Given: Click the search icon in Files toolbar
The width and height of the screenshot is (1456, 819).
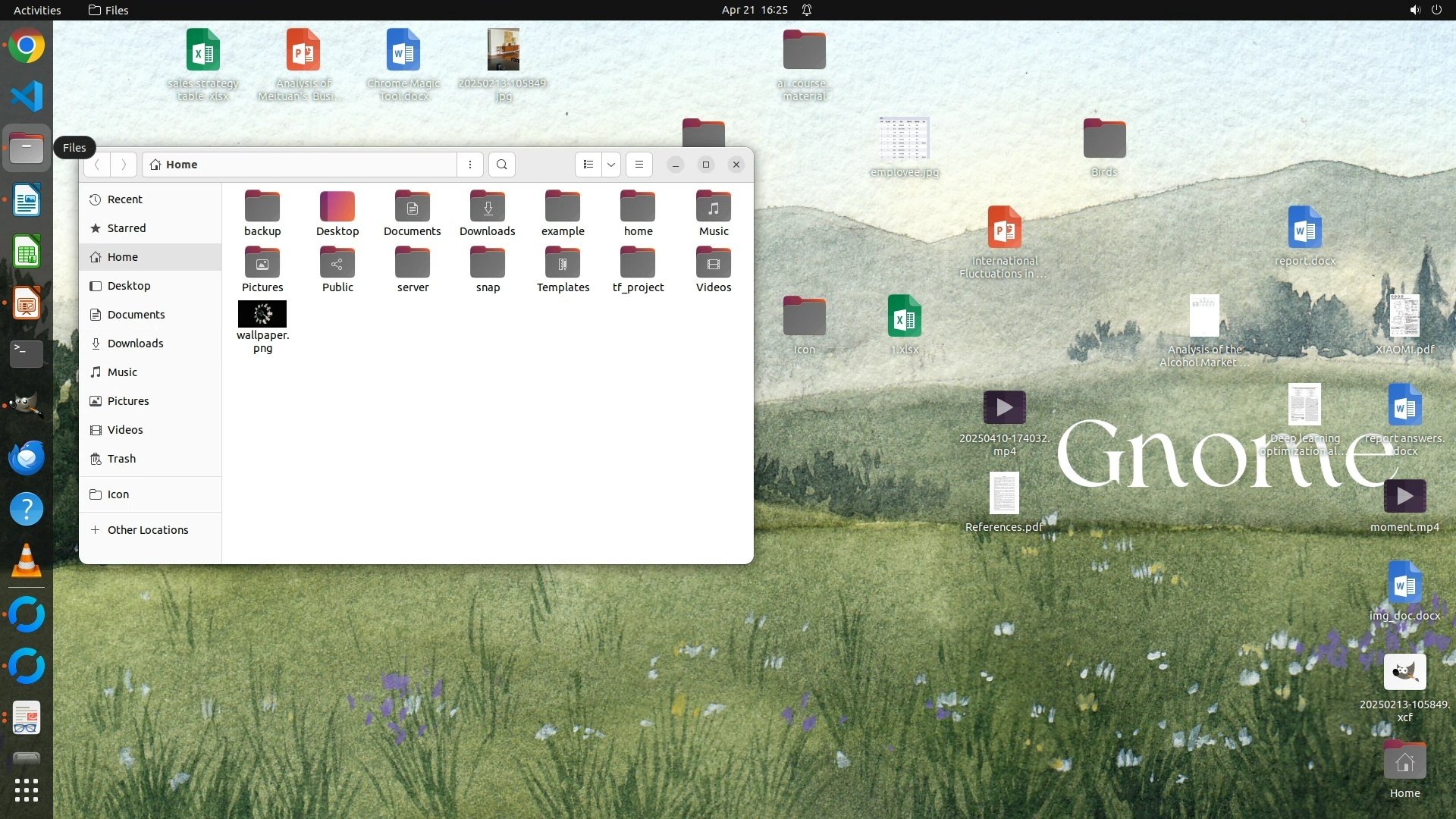Looking at the screenshot, I should [501, 165].
